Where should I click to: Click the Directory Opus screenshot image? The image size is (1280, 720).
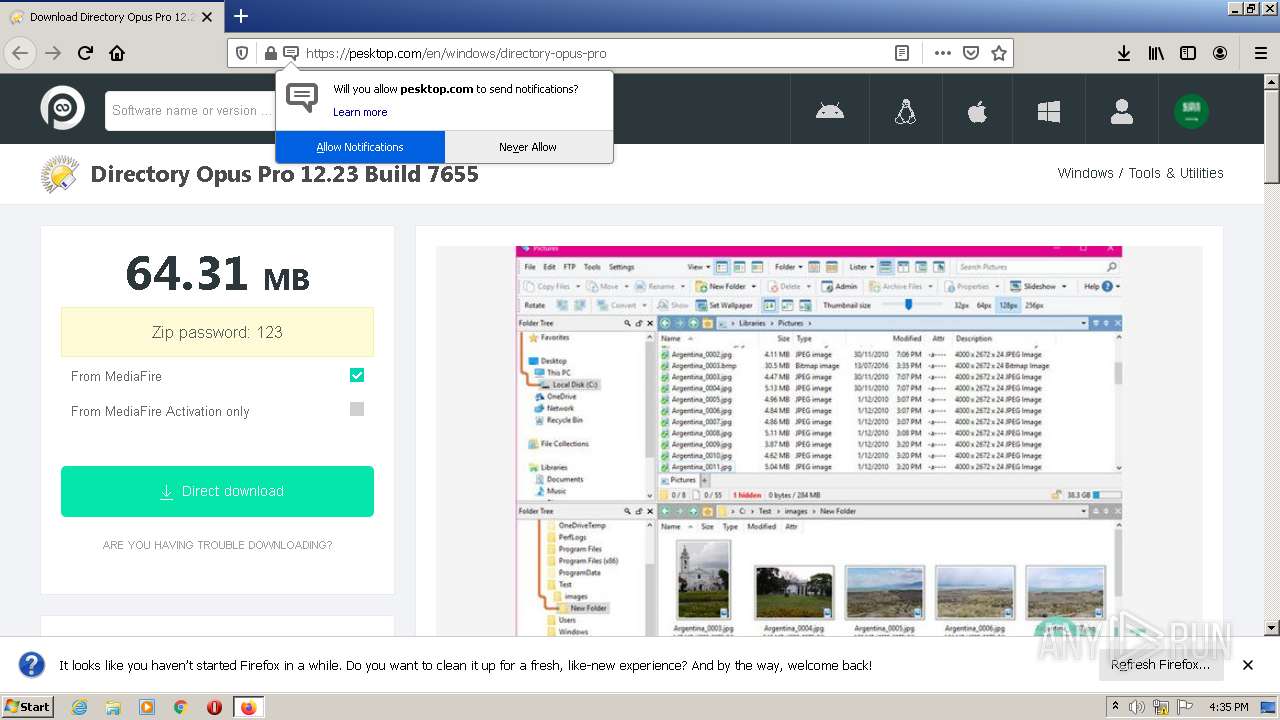(819, 440)
